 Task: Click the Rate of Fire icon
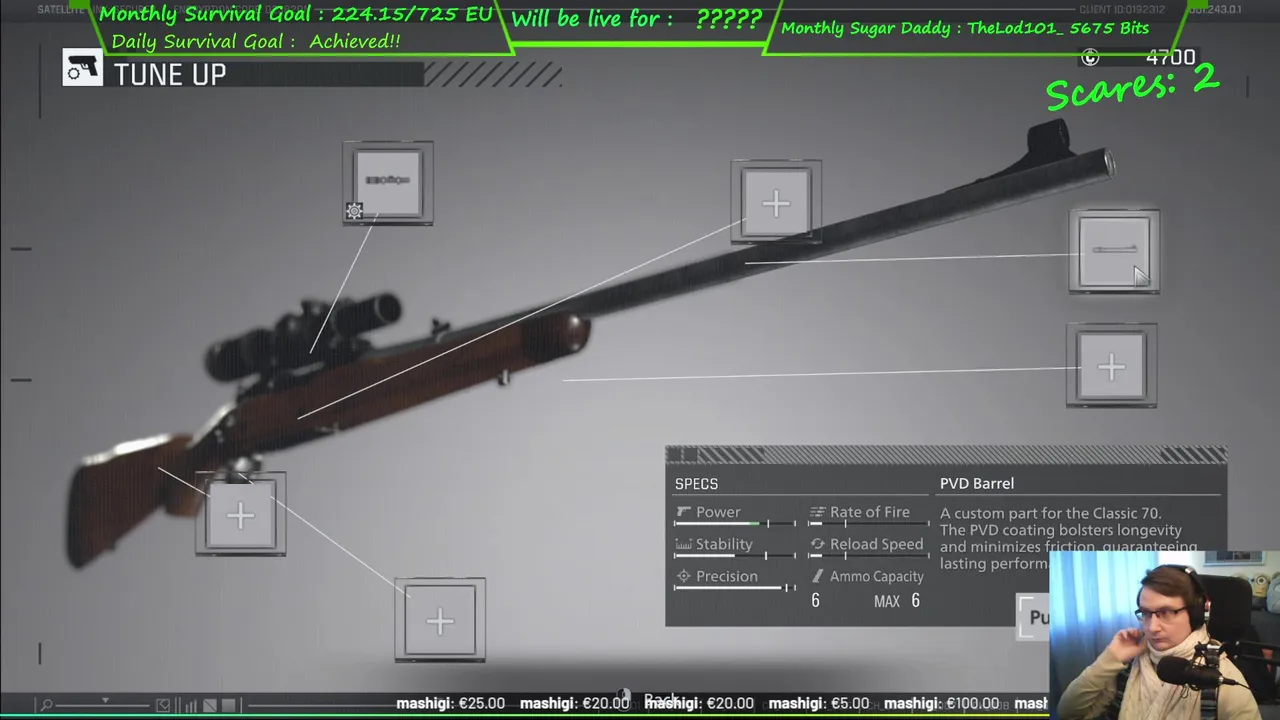(x=817, y=512)
